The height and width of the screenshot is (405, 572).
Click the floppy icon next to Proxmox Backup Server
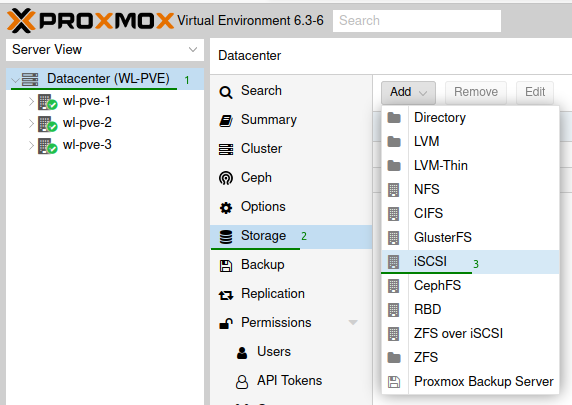click(x=394, y=382)
